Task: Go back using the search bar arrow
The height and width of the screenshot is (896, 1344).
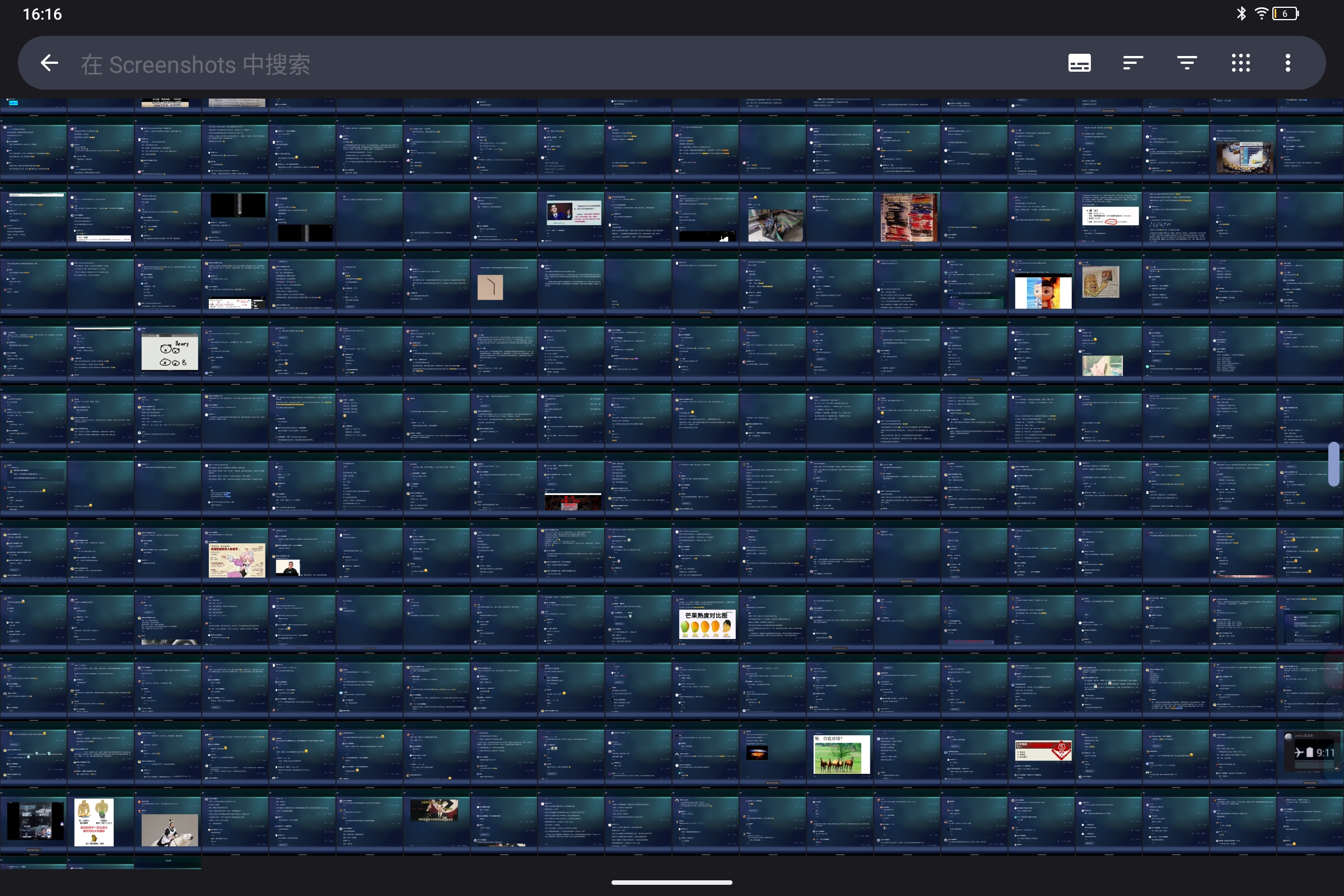Action: [50, 63]
